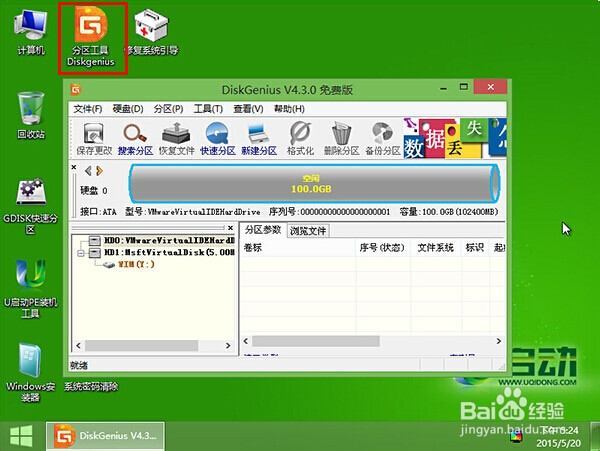Screen dimensions: 600x451
Task: Minimize the DiskGenius window
Action: pos(443,88)
